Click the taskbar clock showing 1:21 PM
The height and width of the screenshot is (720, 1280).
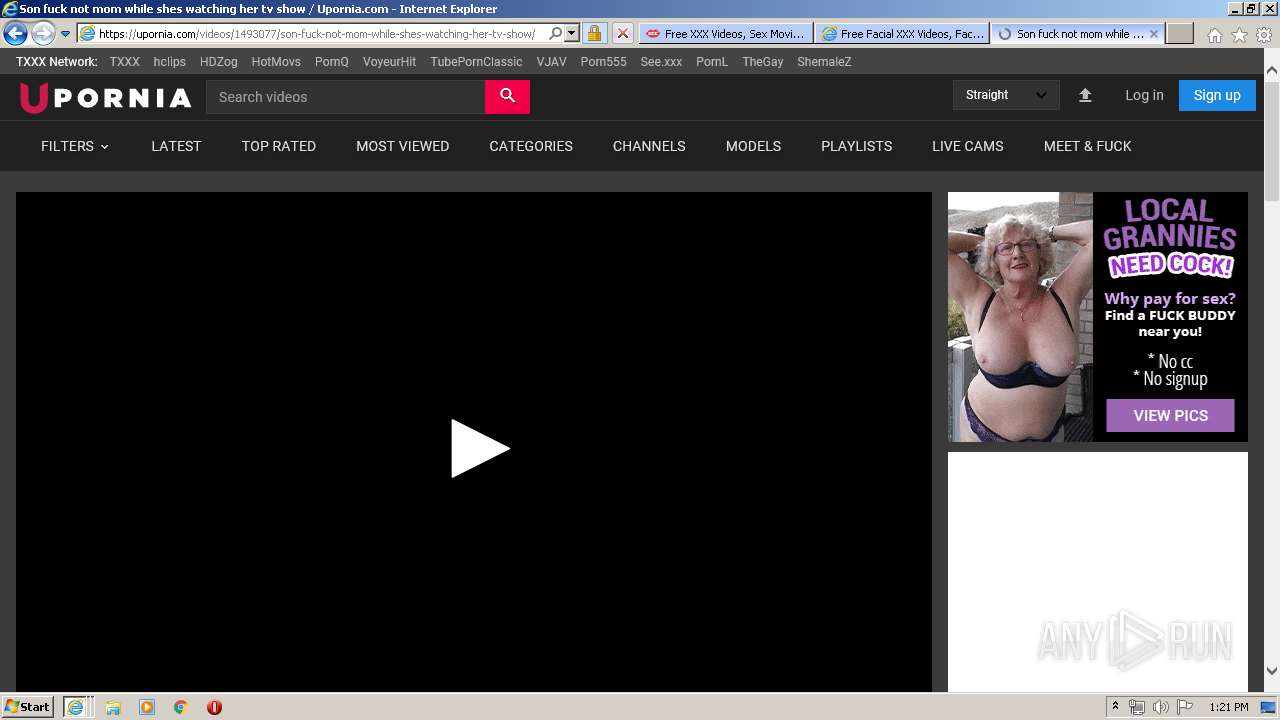[x=1228, y=707]
